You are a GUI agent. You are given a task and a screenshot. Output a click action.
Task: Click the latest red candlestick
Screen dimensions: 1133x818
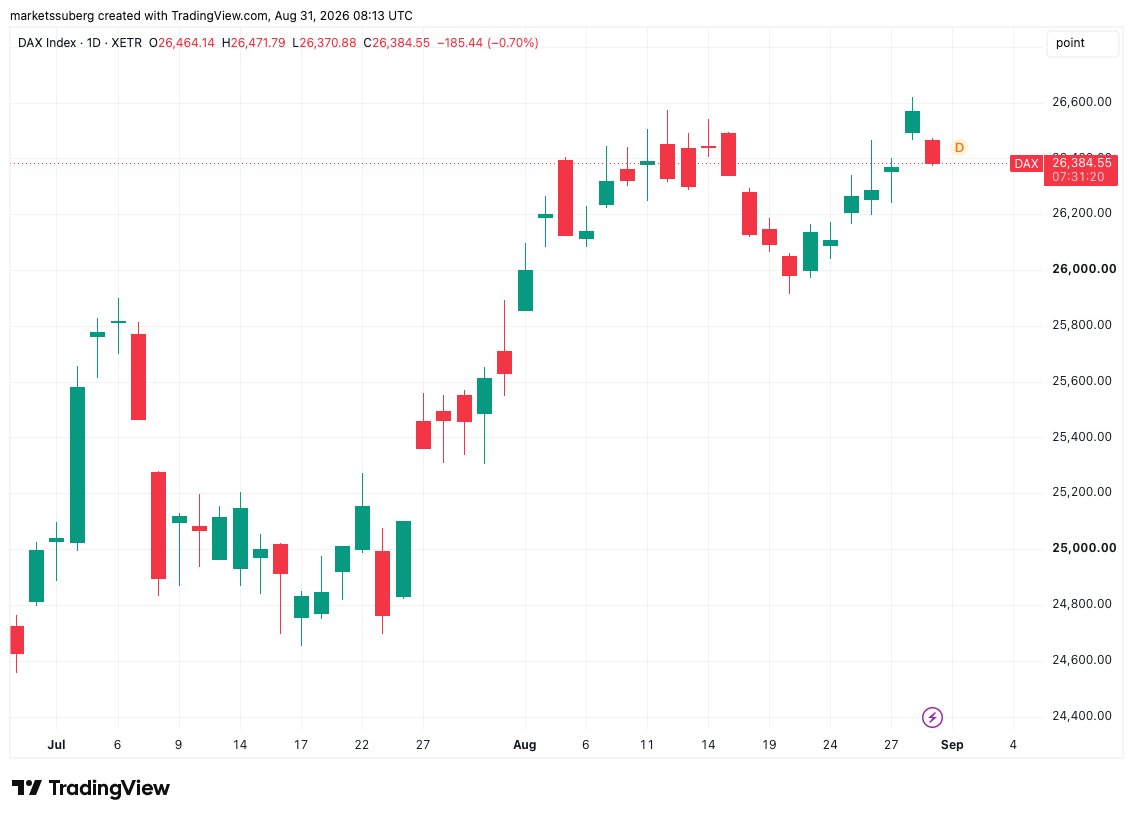[932, 152]
